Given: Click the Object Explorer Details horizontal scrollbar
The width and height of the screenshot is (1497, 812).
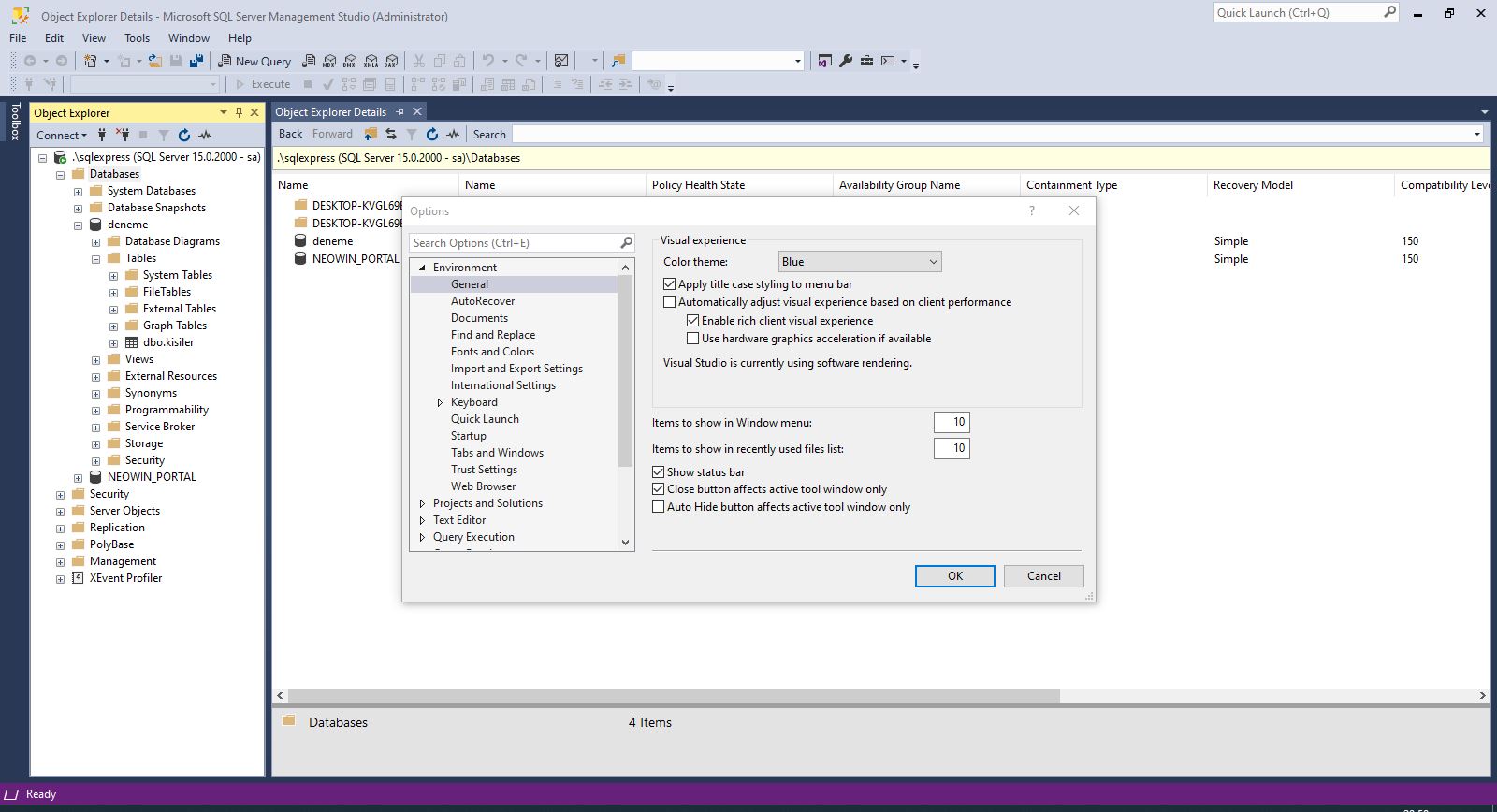Looking at the screenshot, I should 674,696.
